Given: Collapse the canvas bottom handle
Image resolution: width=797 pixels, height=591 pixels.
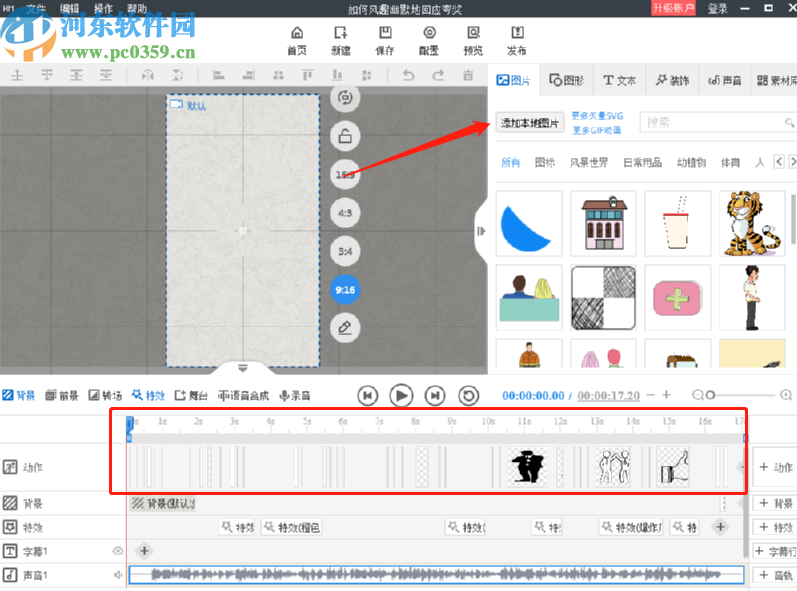Looking at the screenshot, I should pyautogui.click(x=243, y=368).
